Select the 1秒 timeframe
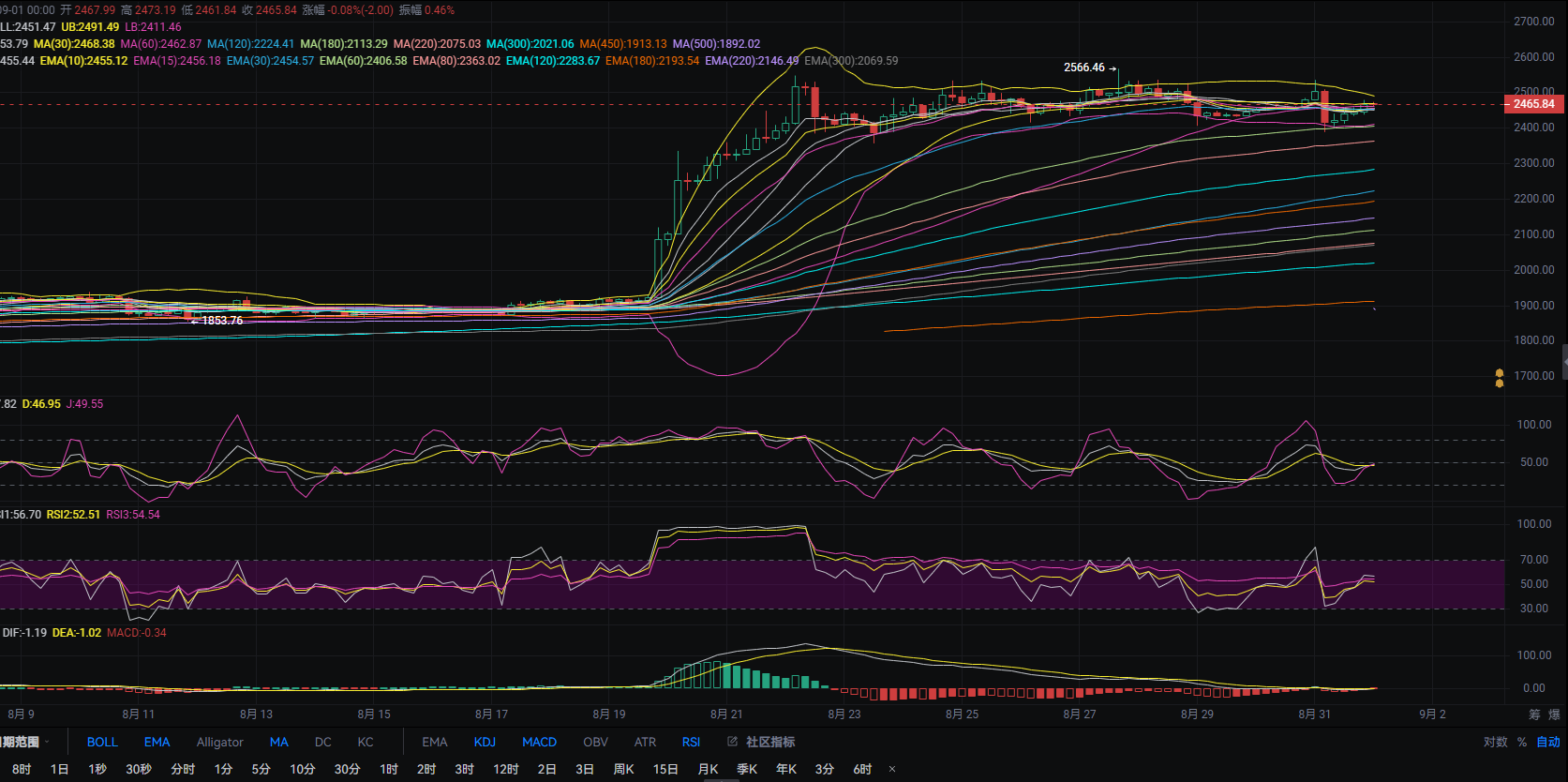Screen dimensions: 1568x782 [x=97, y=769]
